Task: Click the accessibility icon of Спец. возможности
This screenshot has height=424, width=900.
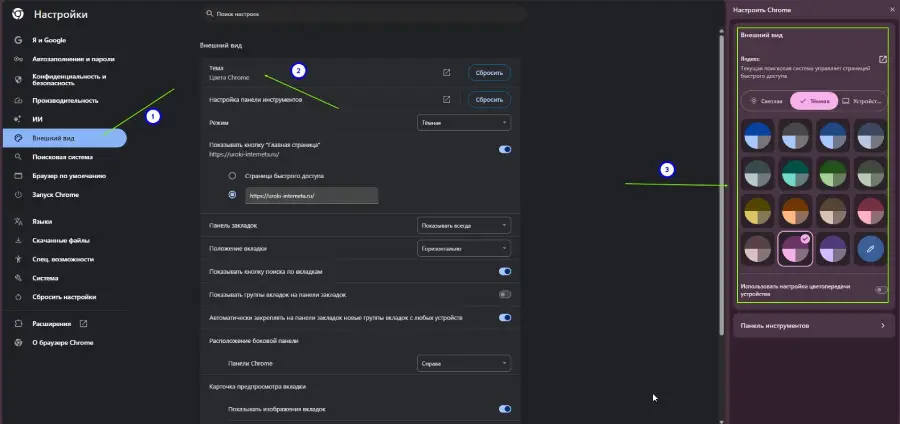Action: point(18,259)
